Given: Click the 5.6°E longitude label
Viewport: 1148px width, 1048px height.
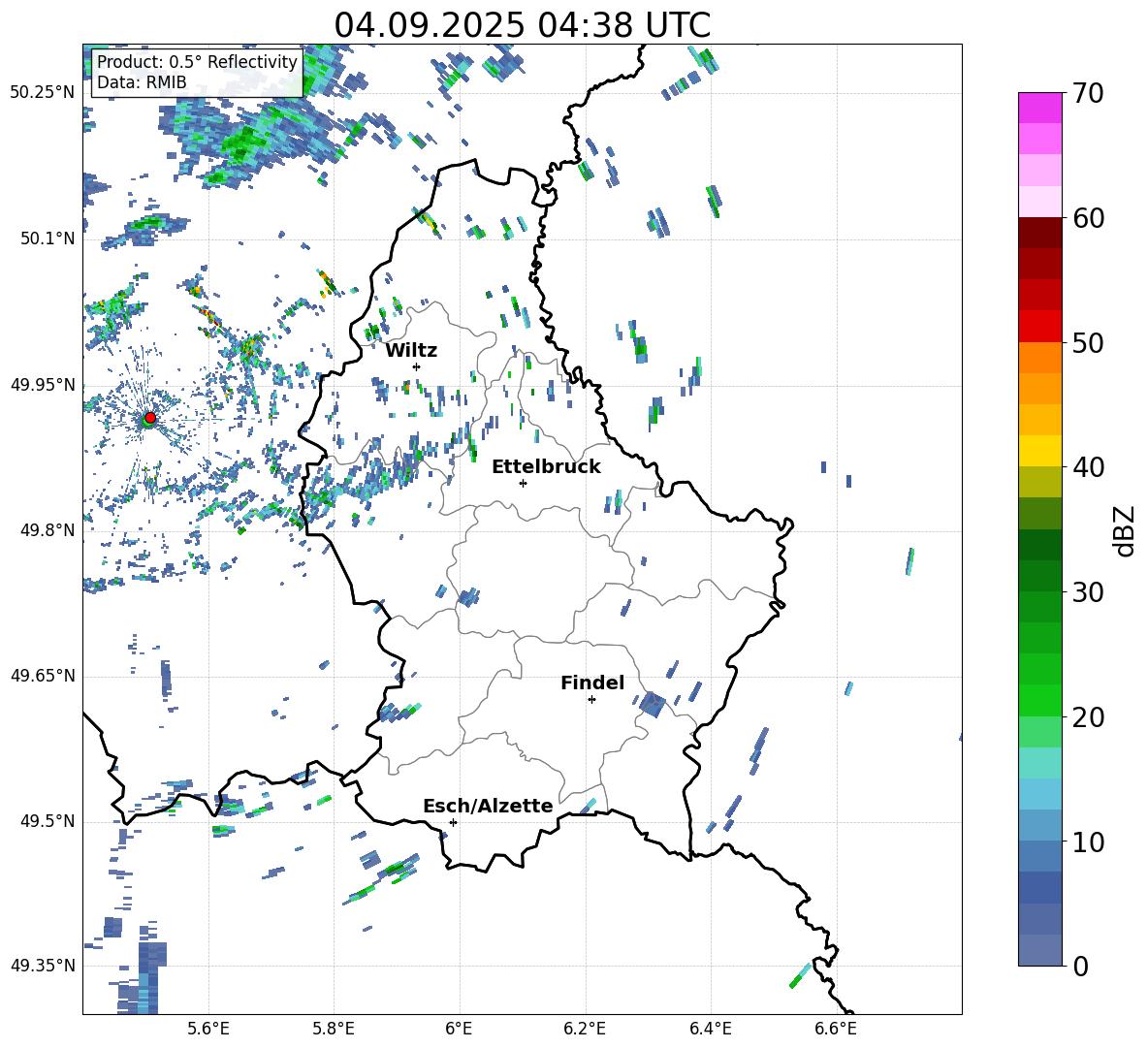Looking at the screenshot, I should click(208, 1029).
